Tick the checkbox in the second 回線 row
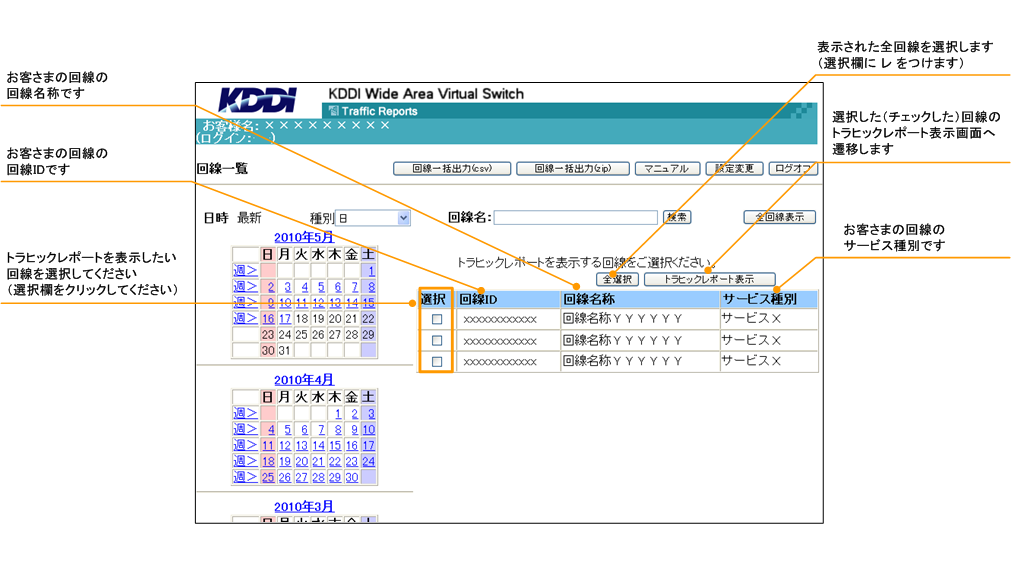The width and height of the screenshot is (1011, 561). point(437,340)
